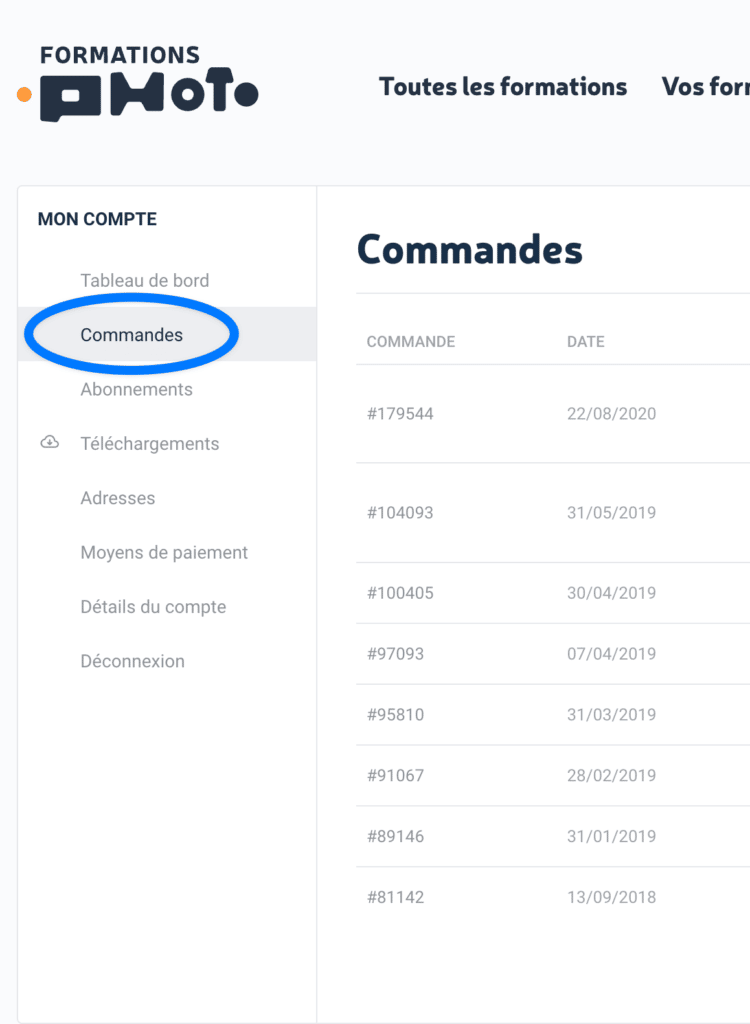View order #91067
This screenshot has width=750, height=1024.
point(396,775)
